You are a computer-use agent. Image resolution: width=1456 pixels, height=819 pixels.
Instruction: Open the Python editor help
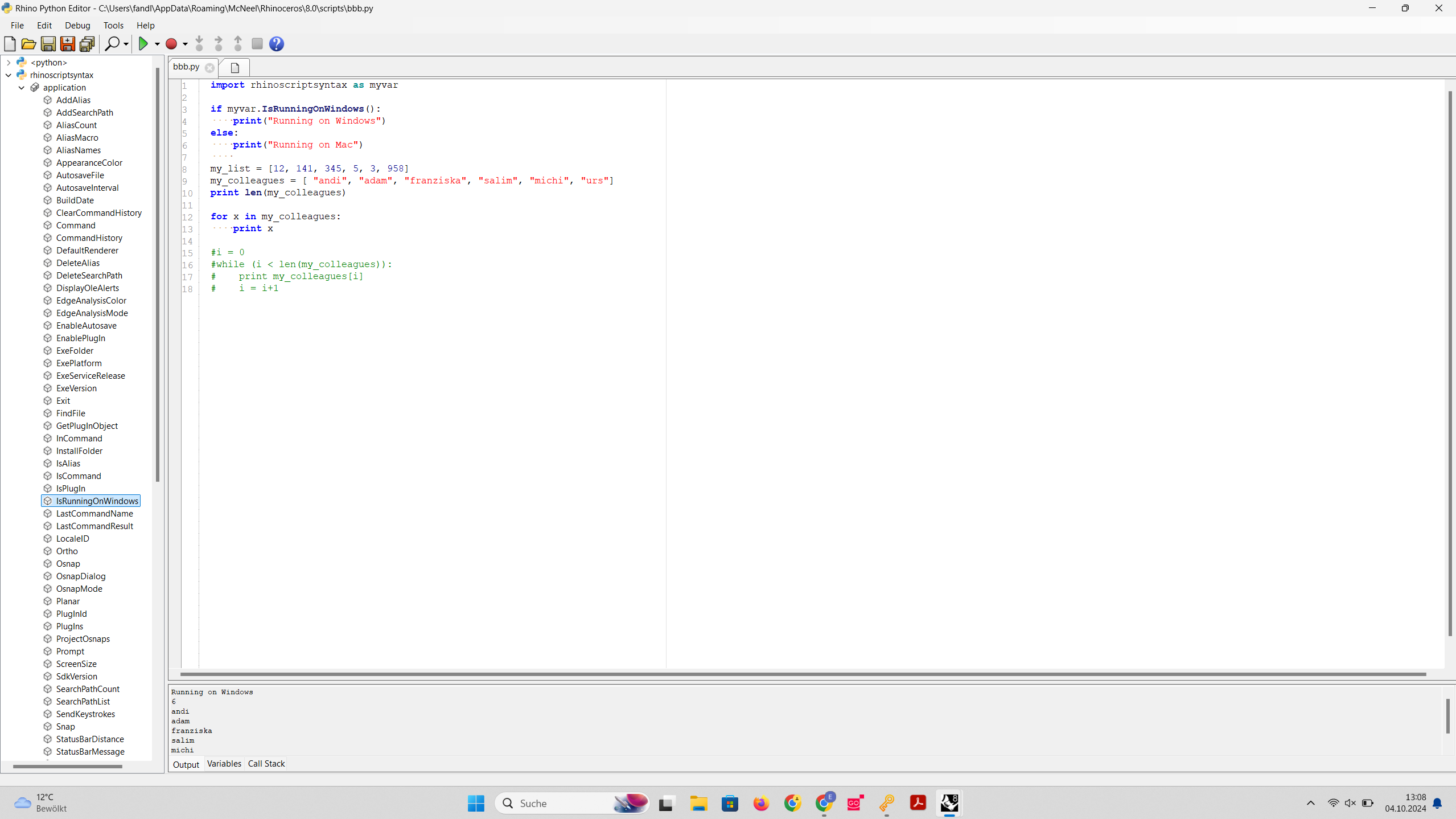coord(277,44)
